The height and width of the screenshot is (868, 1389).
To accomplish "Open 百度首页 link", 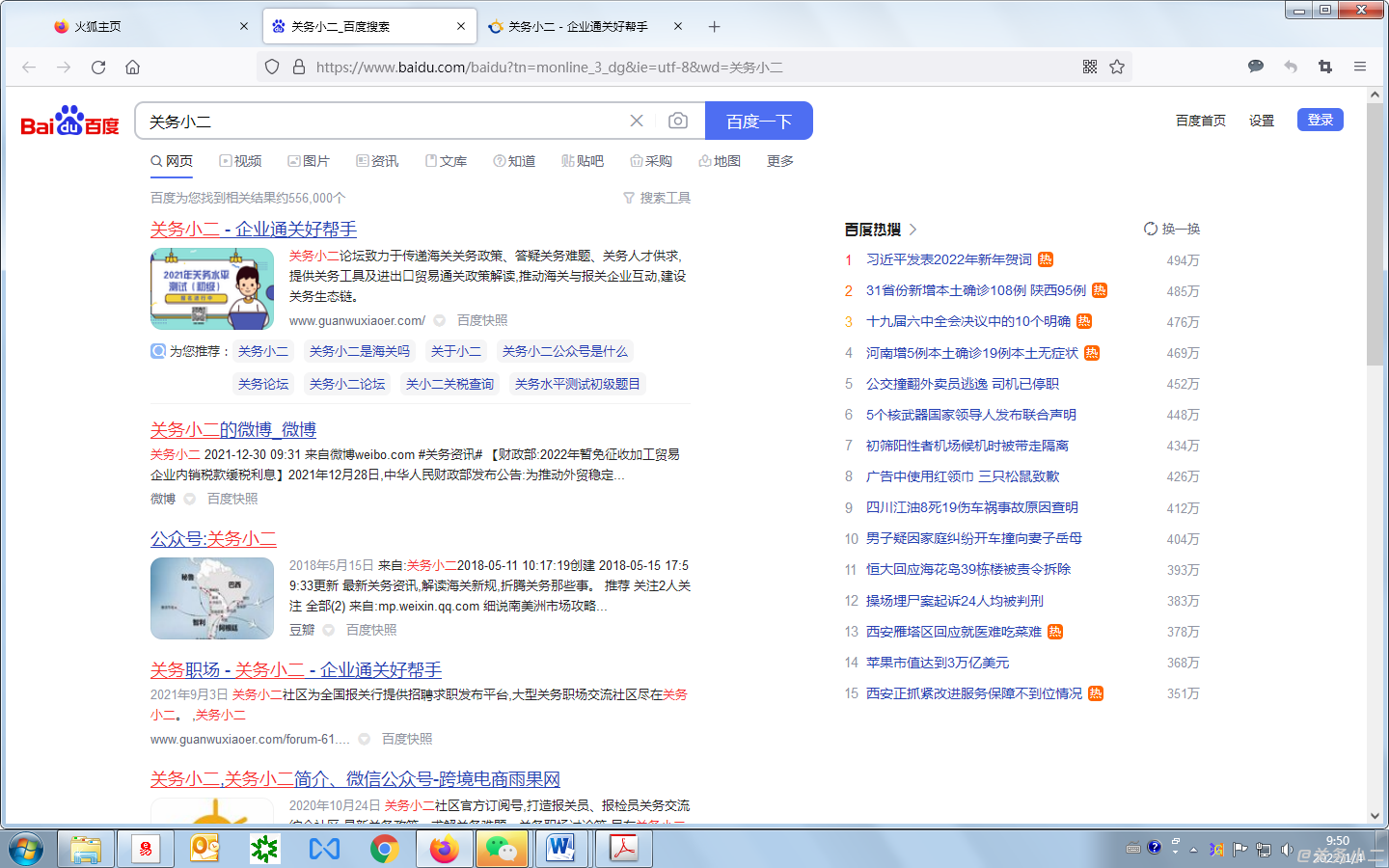I will coord(1201,121).
